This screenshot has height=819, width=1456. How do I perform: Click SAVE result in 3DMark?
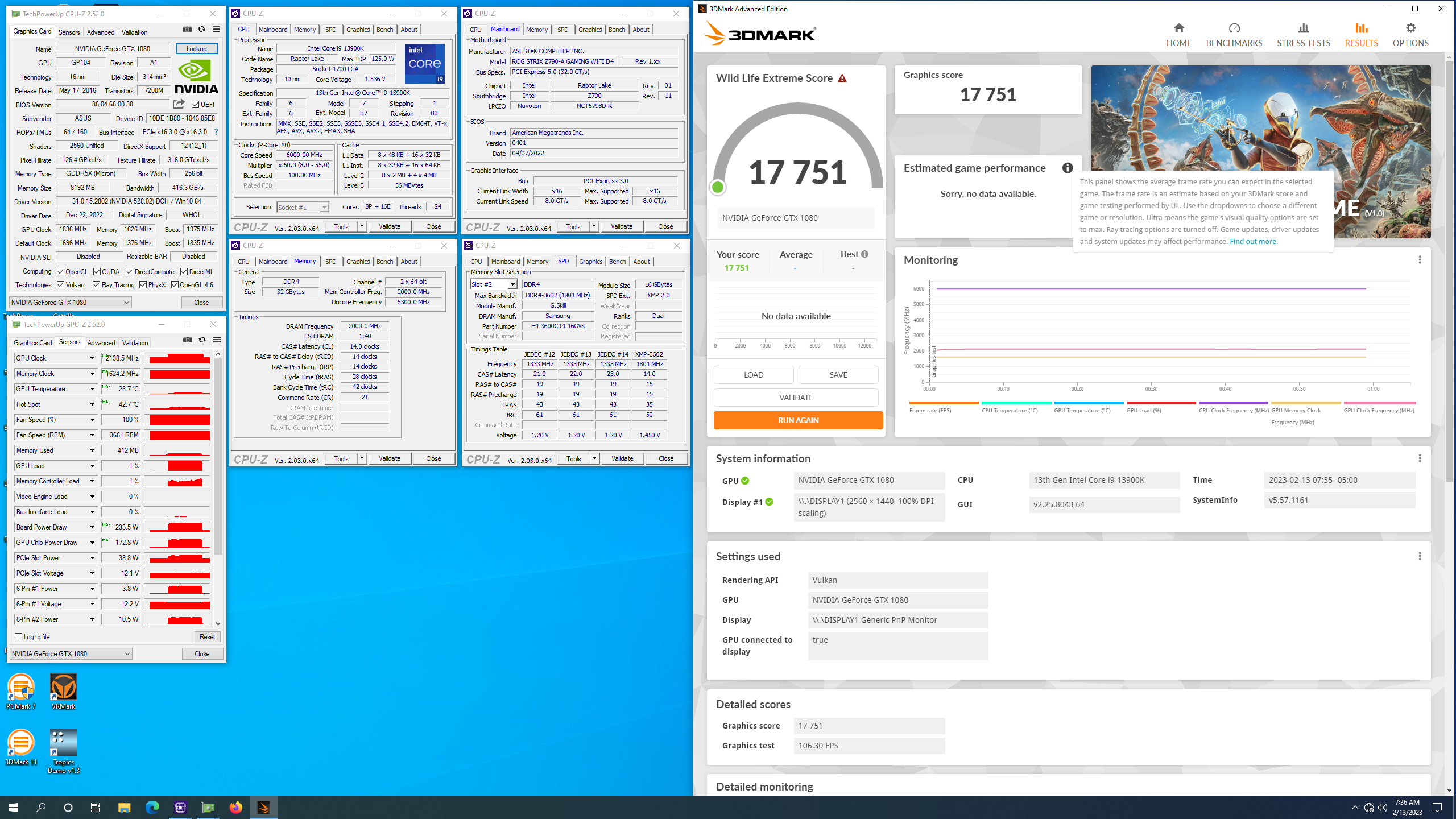[838, 375]
